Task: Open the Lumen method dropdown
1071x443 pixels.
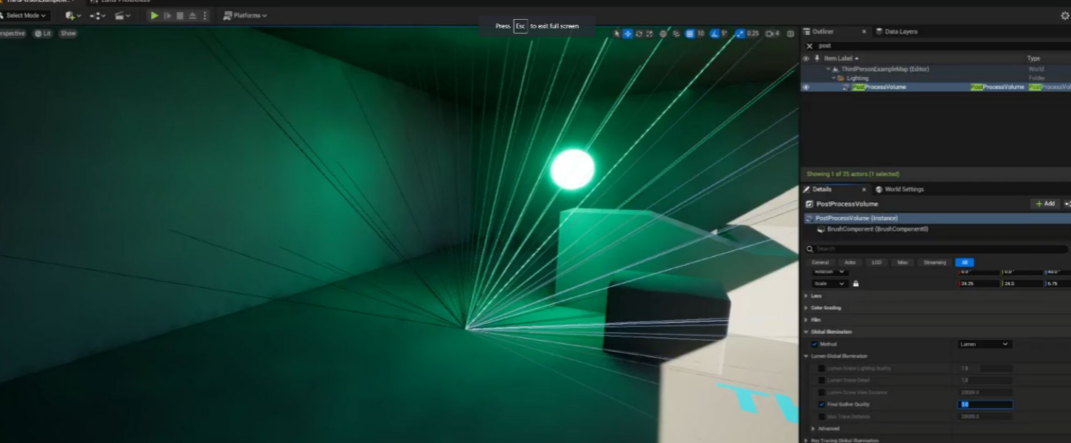Action: 984,344
